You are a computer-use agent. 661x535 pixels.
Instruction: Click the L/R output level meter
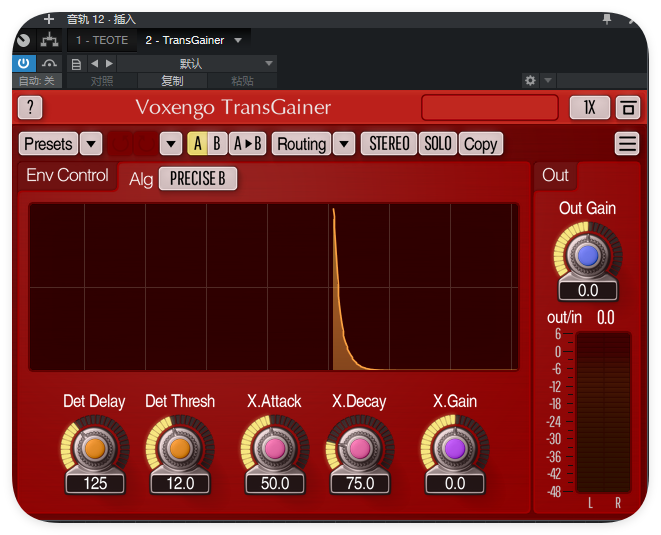pyautogui.click(x=603, y=412)
